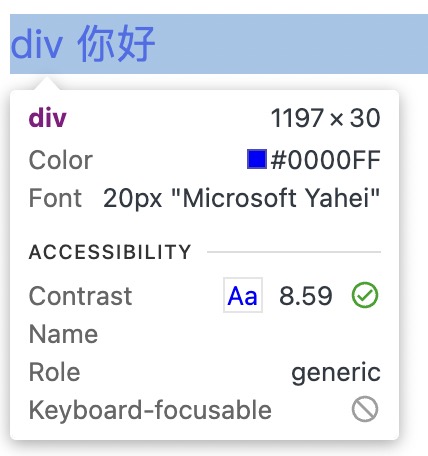The width and height of the screenshot is (428, 456).
Task: Click the tooltip pointer arrow under the div
Action: (x=47, y=83)
